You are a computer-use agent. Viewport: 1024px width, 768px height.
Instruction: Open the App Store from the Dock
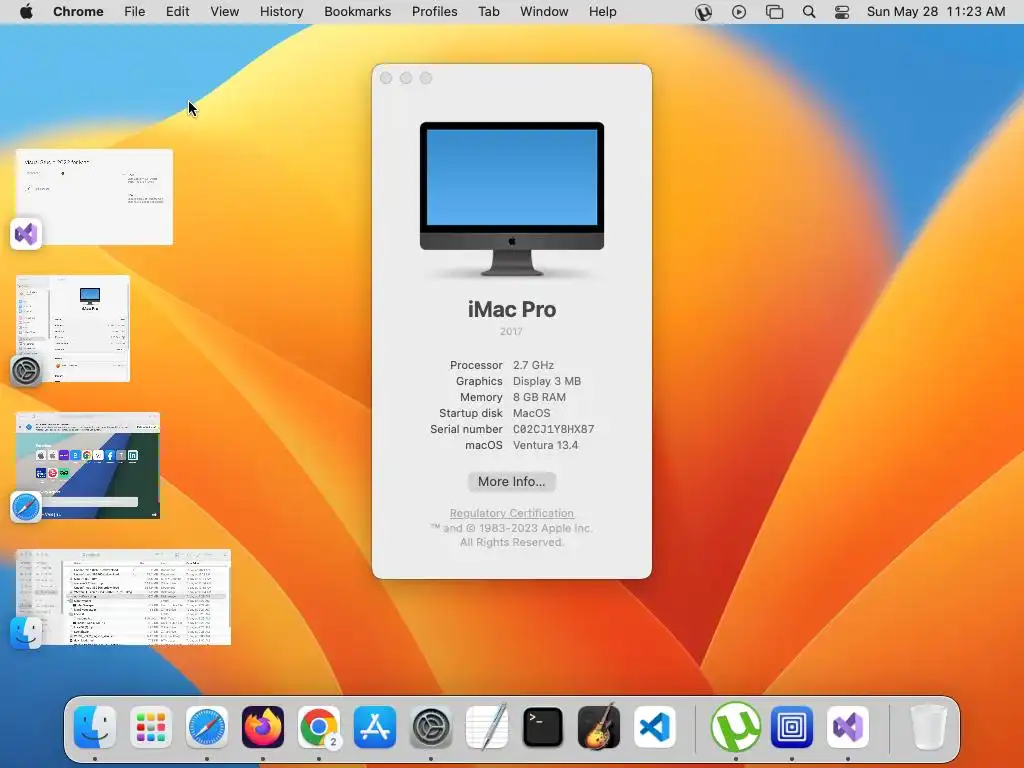pyautogui.click(x=375, y=727)
